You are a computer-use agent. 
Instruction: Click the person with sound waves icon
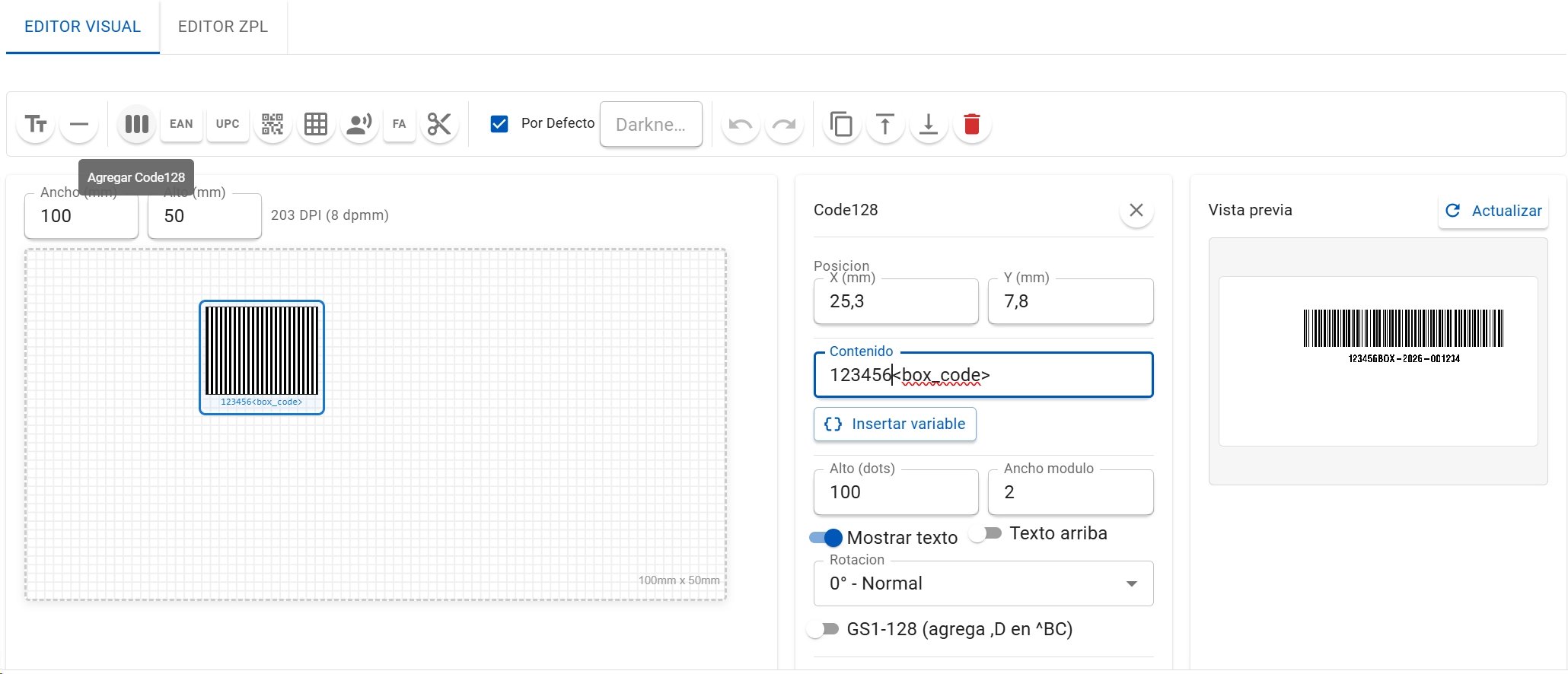coord(359,124)
